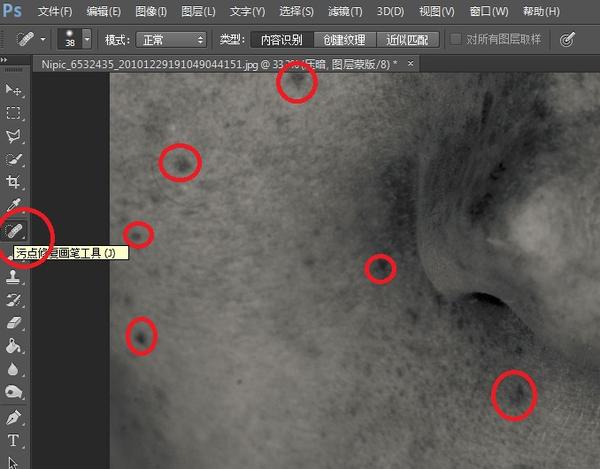600x469 pixels.
Task: Select the Move tool
Action: tap(13, 90)
